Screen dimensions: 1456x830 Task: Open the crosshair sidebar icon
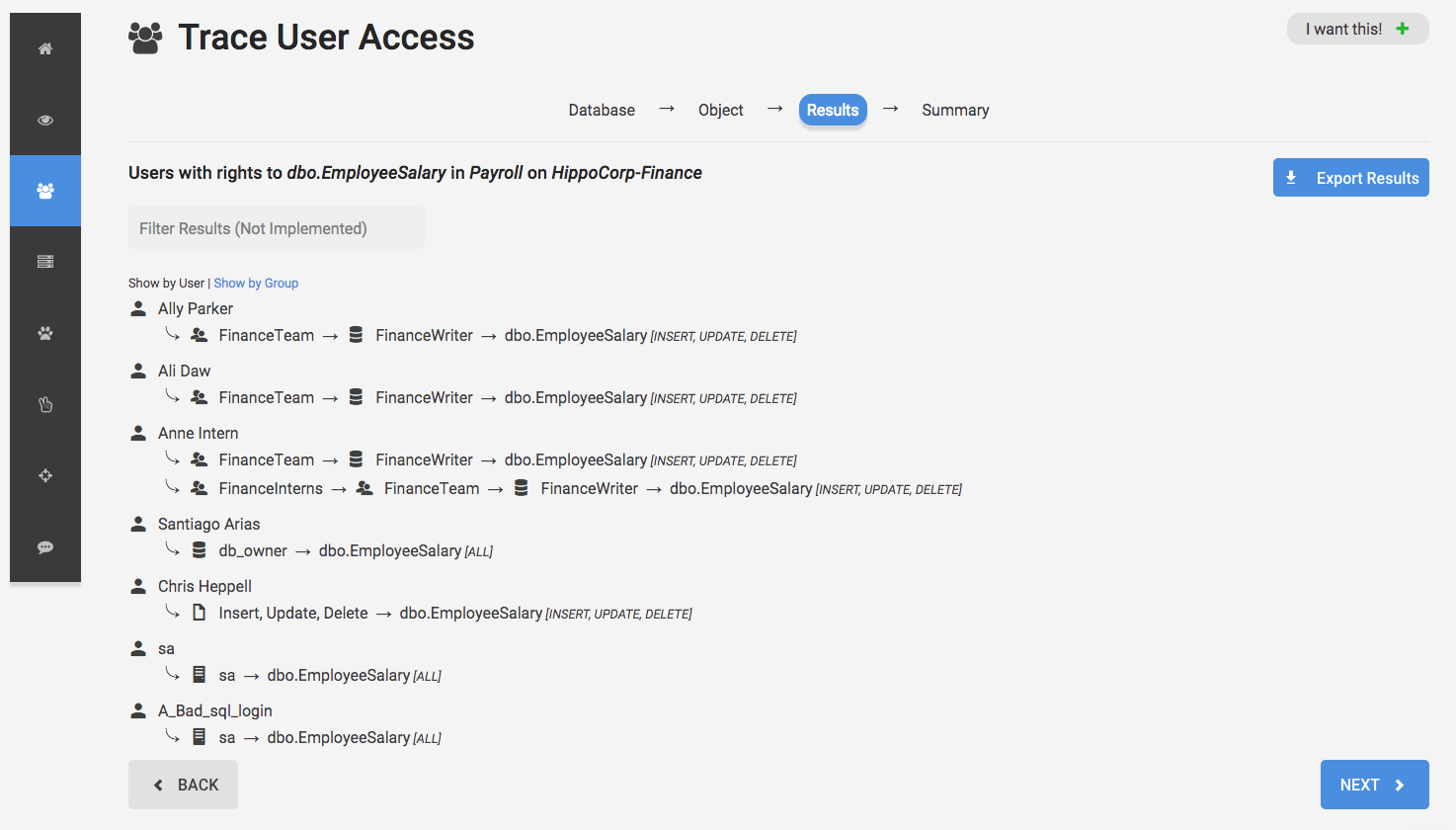(45, 475)
